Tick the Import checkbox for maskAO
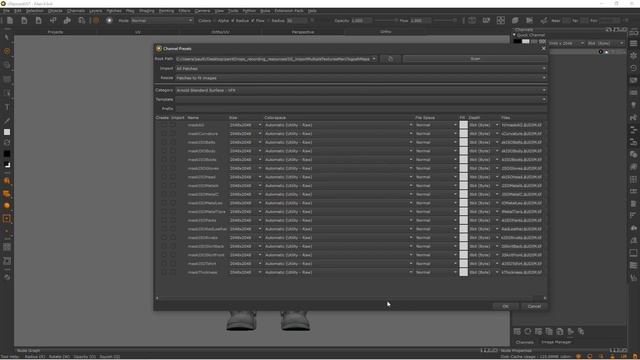 (x=173, y=125)
